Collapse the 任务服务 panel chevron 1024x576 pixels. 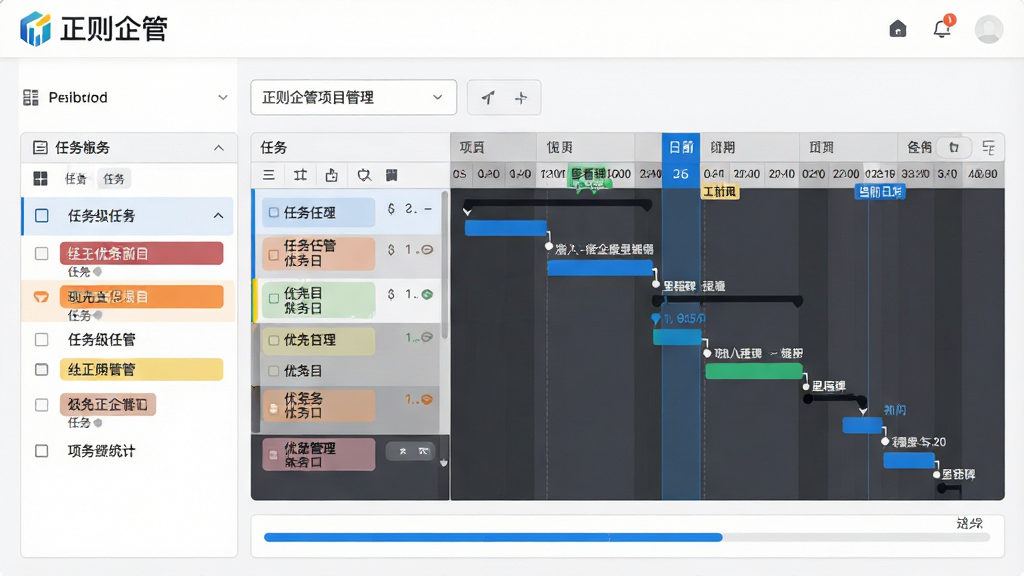tap(219, 148)
